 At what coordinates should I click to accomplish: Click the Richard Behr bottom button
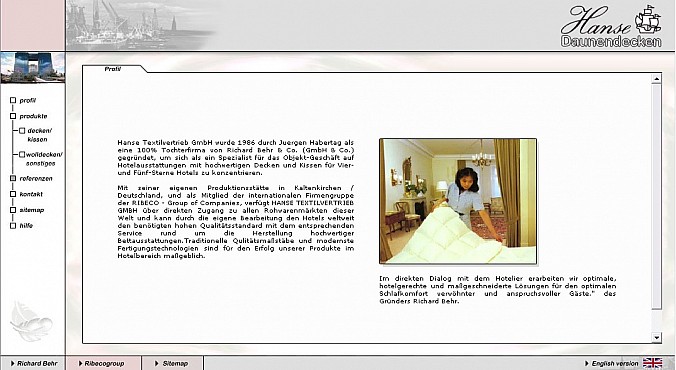(x=33, y=364)
